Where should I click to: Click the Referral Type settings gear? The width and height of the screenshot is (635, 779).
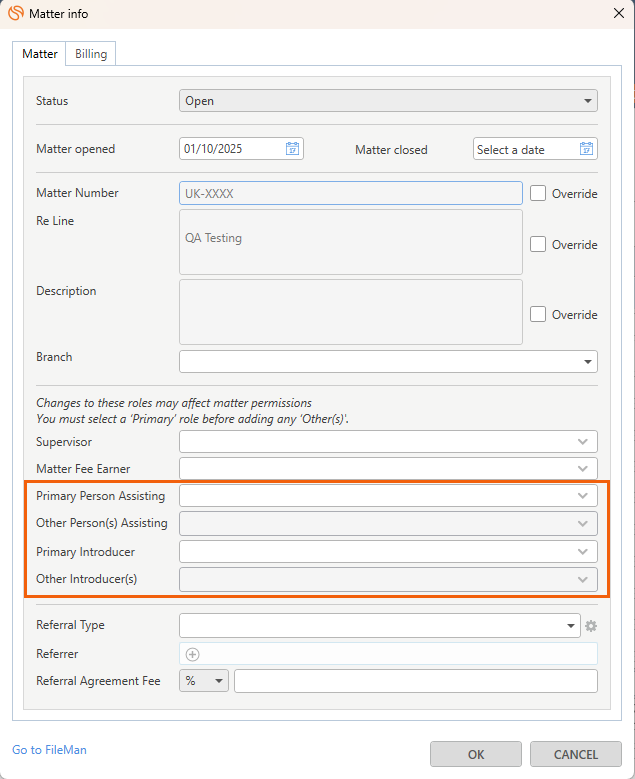(590, 626)
